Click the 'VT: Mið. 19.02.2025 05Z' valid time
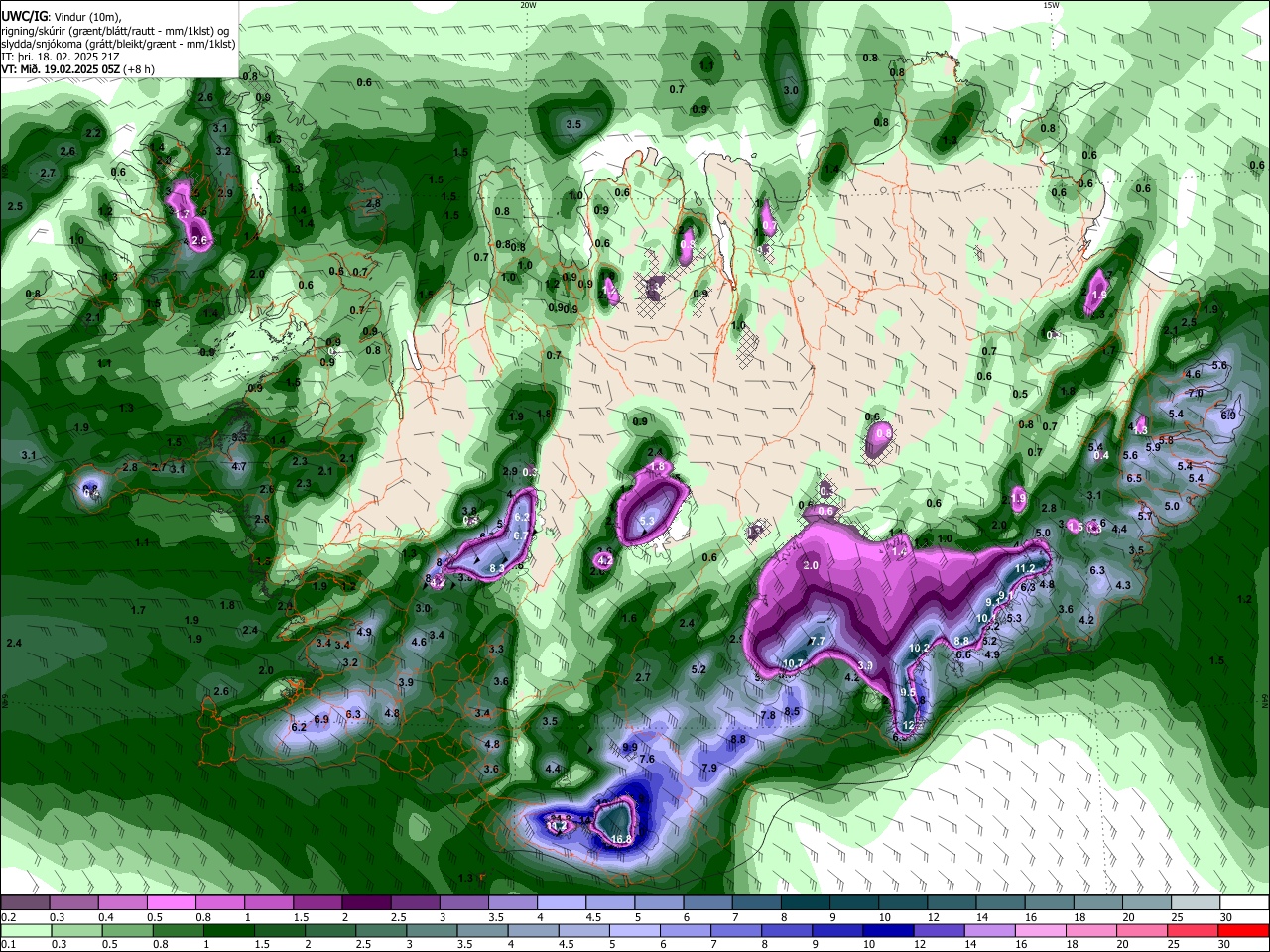1270x952 pixels. tap(61, 69)
